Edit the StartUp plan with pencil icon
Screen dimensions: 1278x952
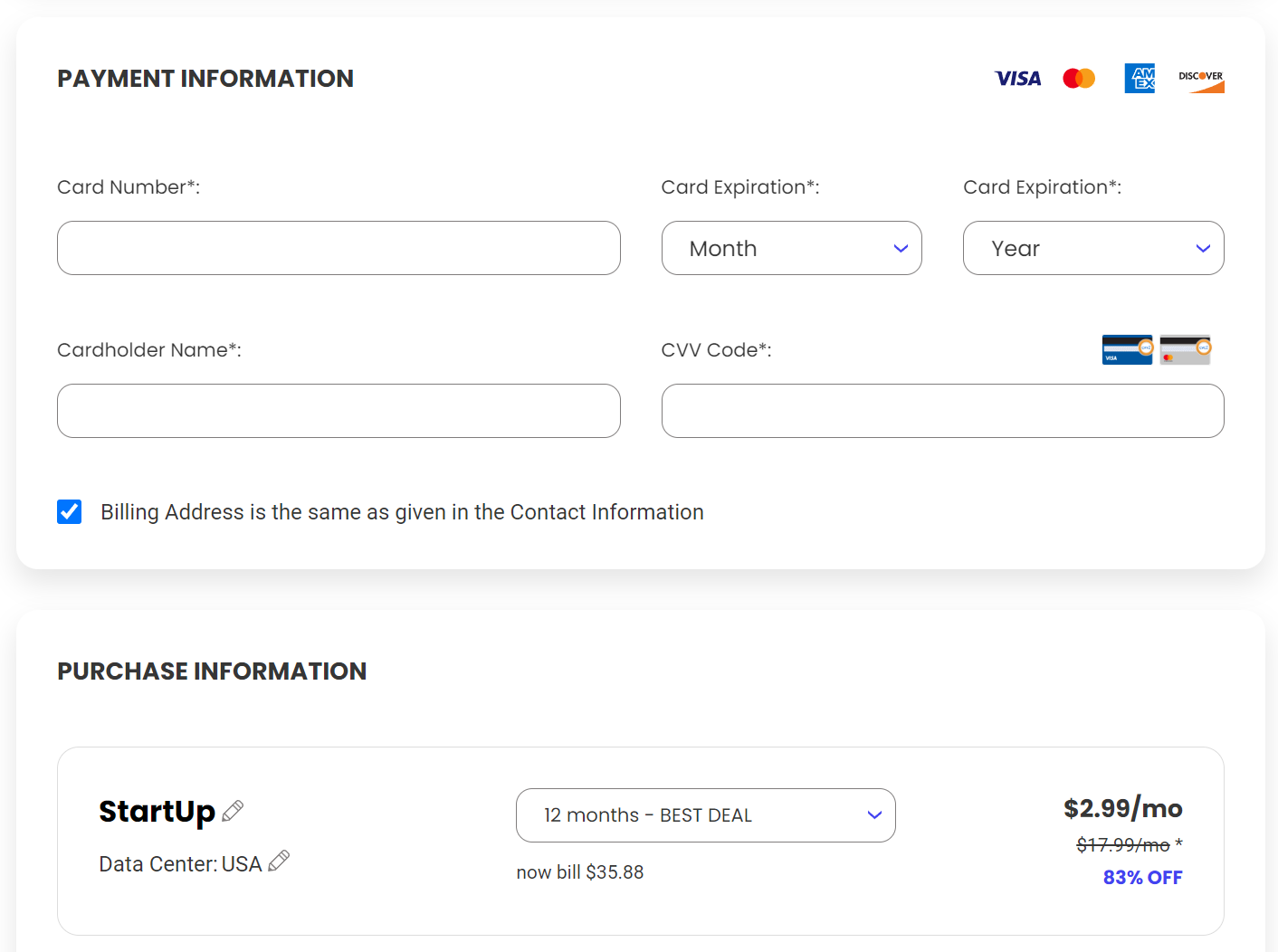[233, 811]
